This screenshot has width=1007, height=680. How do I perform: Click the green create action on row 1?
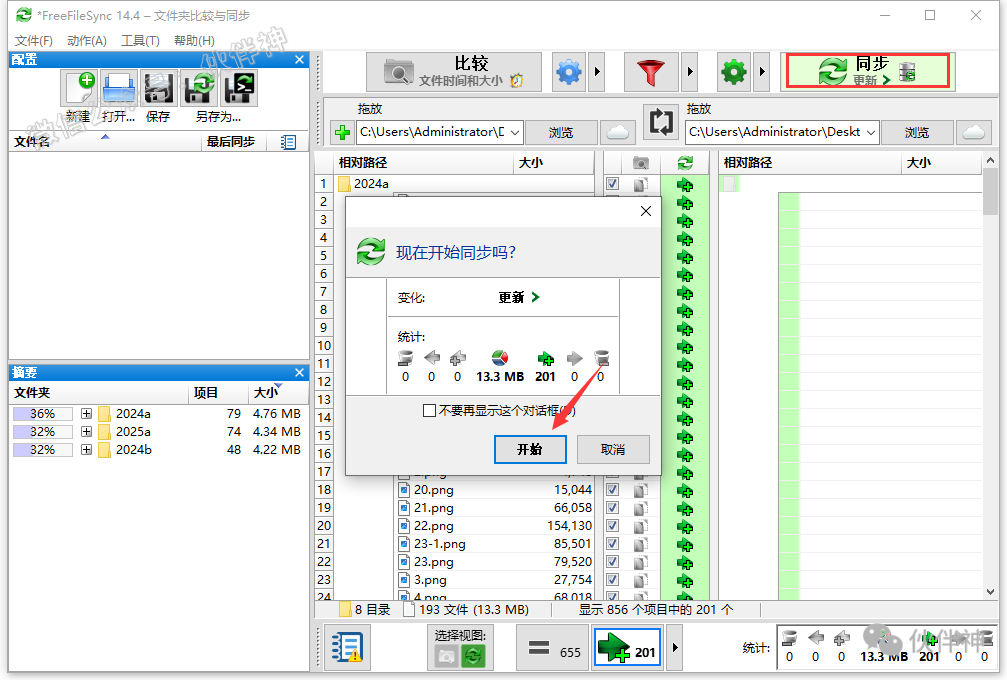coord(685,185)
